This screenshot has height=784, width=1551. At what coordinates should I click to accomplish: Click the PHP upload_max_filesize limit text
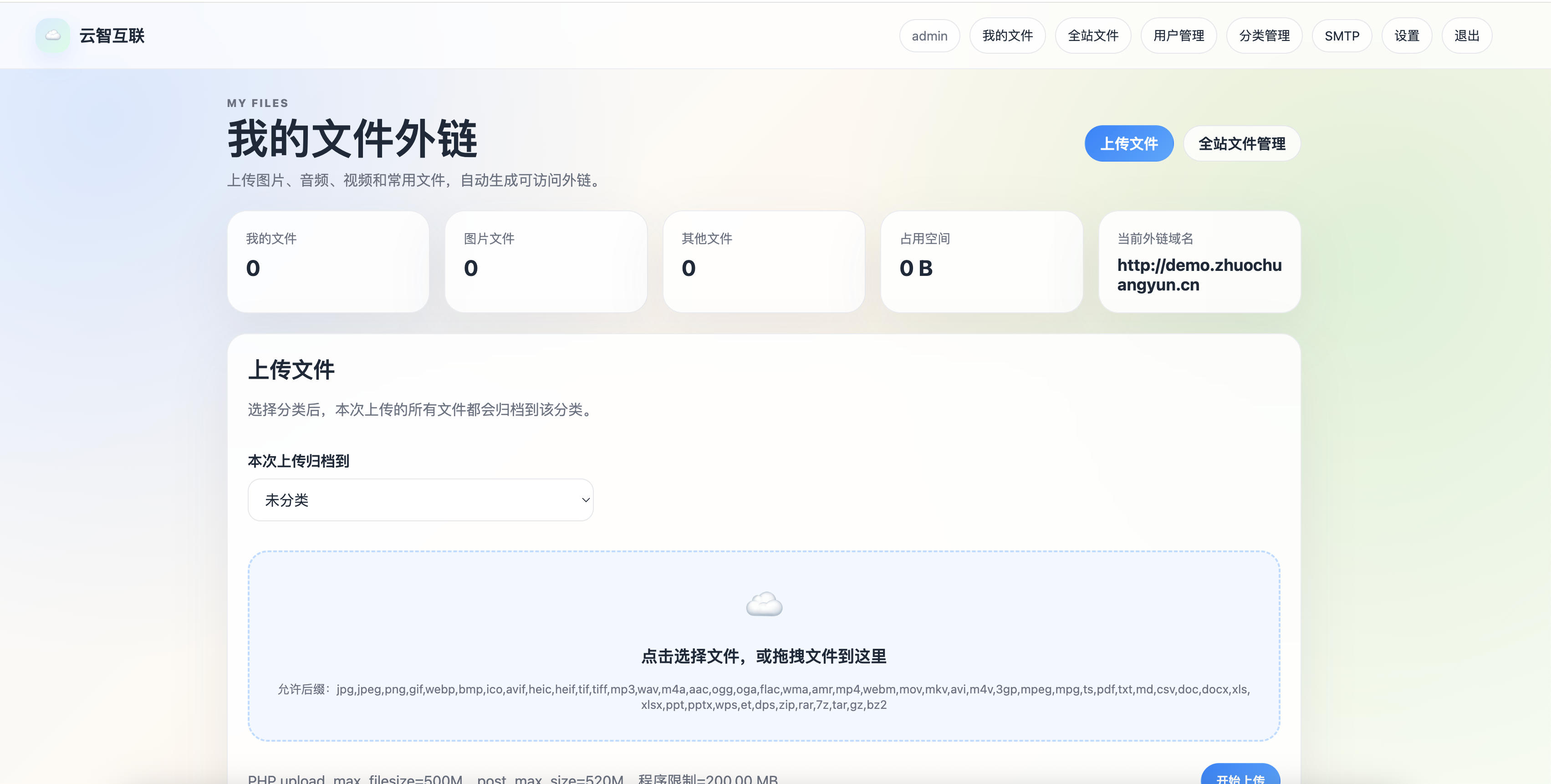pos(513,778)
